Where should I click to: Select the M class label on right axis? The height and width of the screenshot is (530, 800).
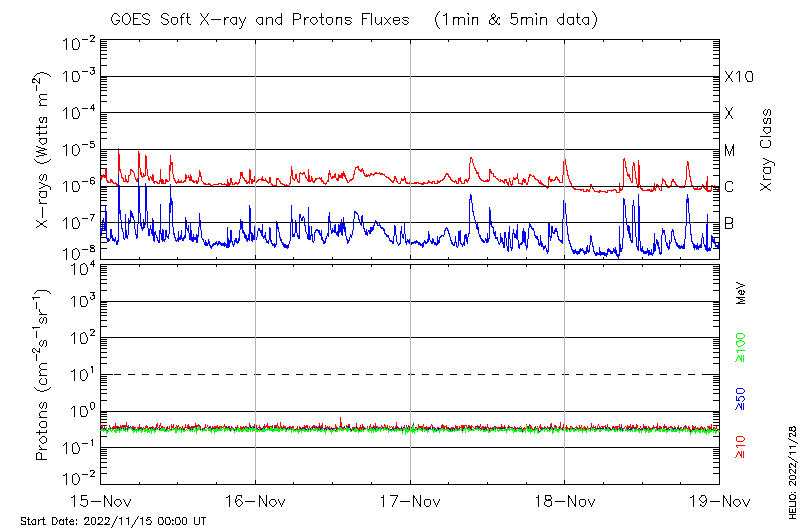[x=730, y=151]
